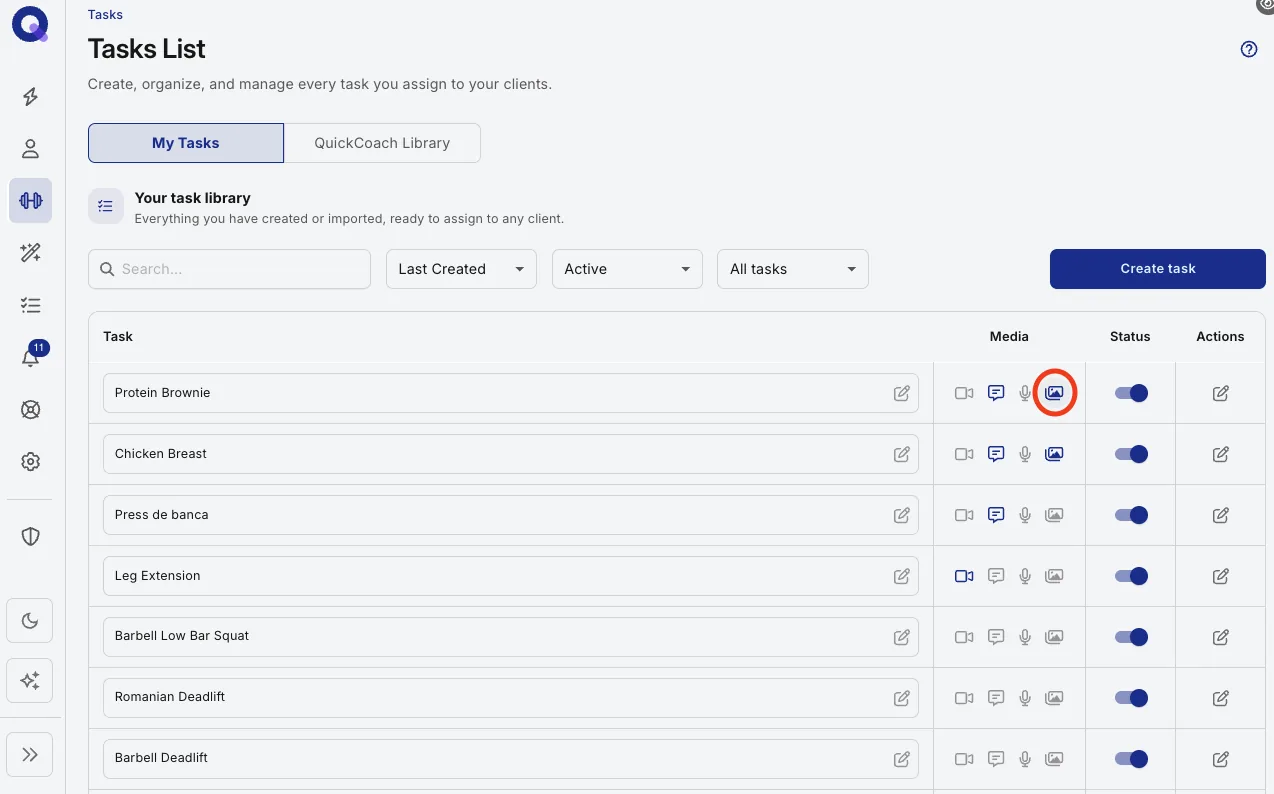Open edit action for Chicken Breast row
The image size is (1274, 794).
[x=1220, y=454]
